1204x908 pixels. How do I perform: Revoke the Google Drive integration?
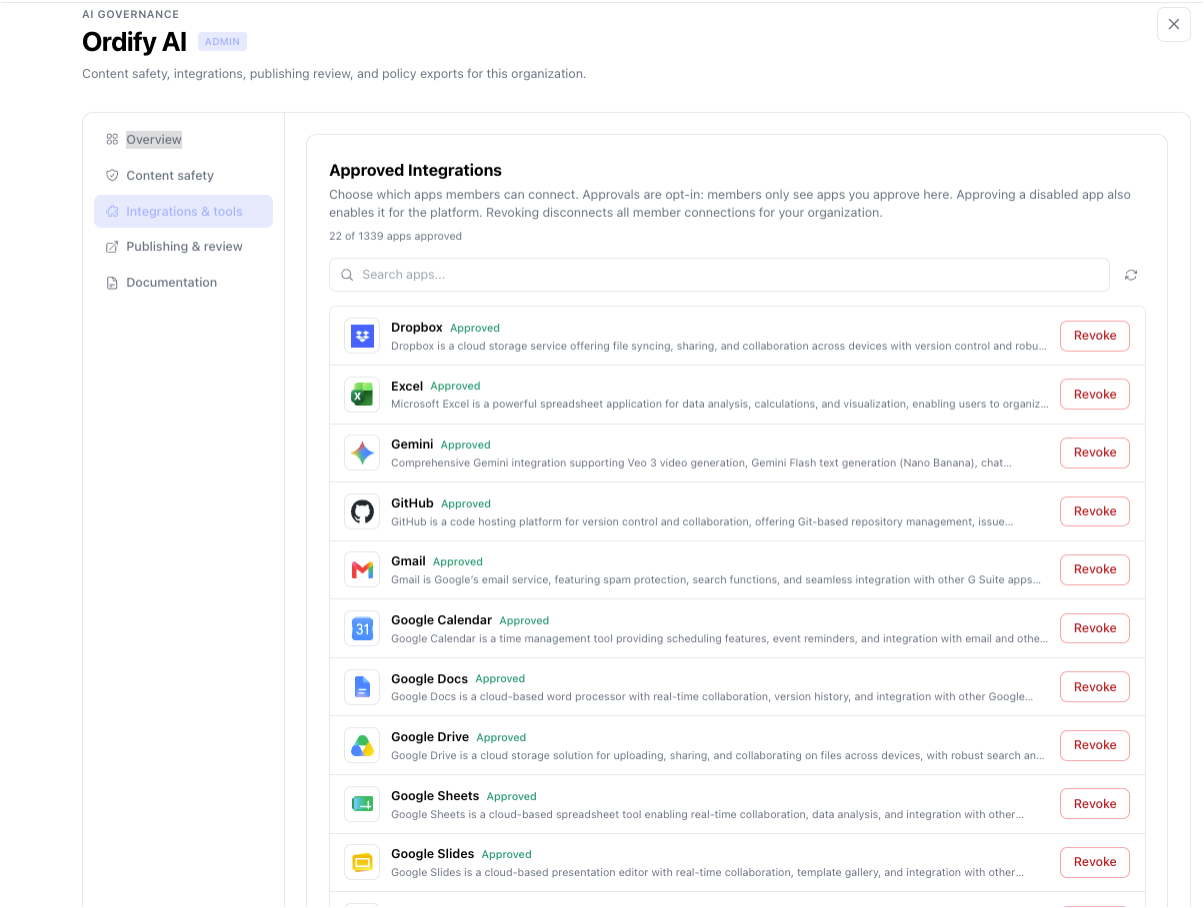(x=1095, y=746)
